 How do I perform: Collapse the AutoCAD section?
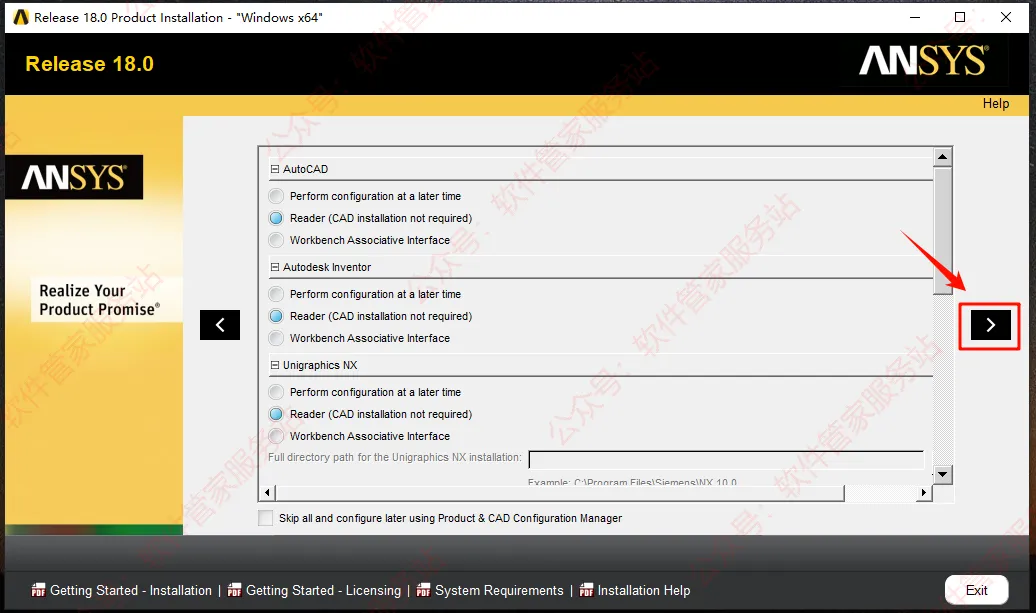point(275,169)
